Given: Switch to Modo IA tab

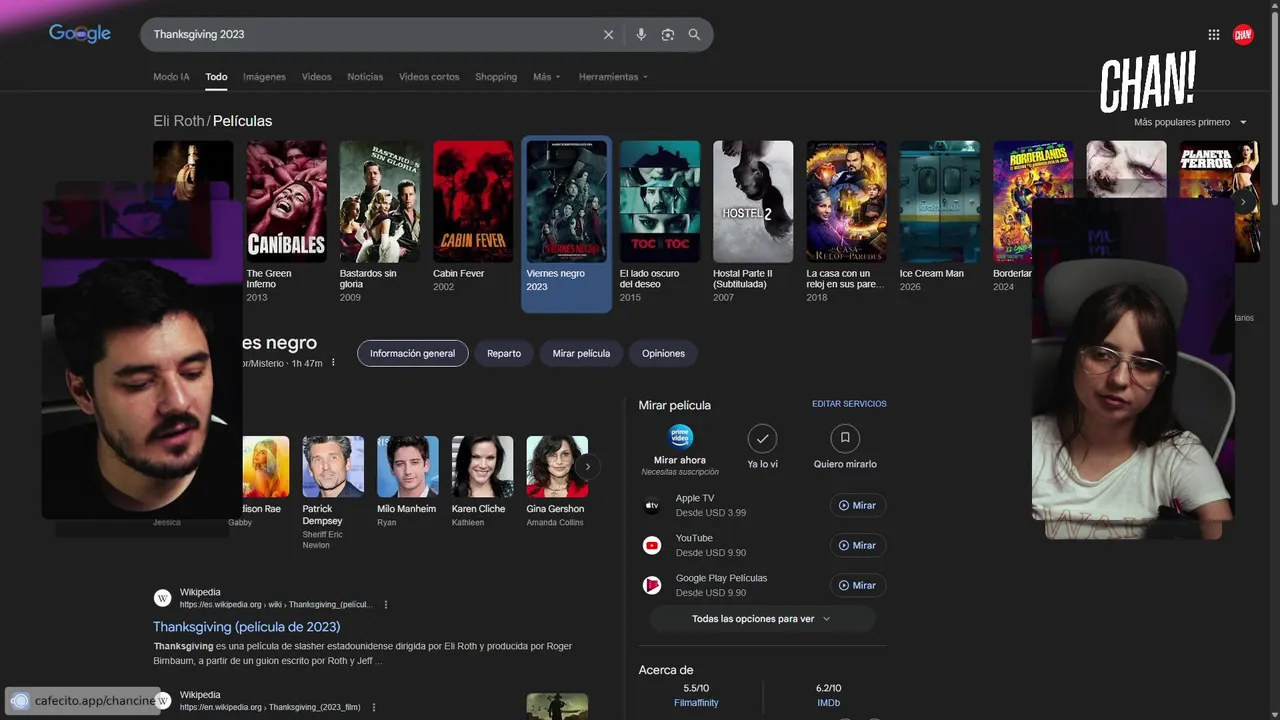Looking at the screenshot, I should 171,77.
